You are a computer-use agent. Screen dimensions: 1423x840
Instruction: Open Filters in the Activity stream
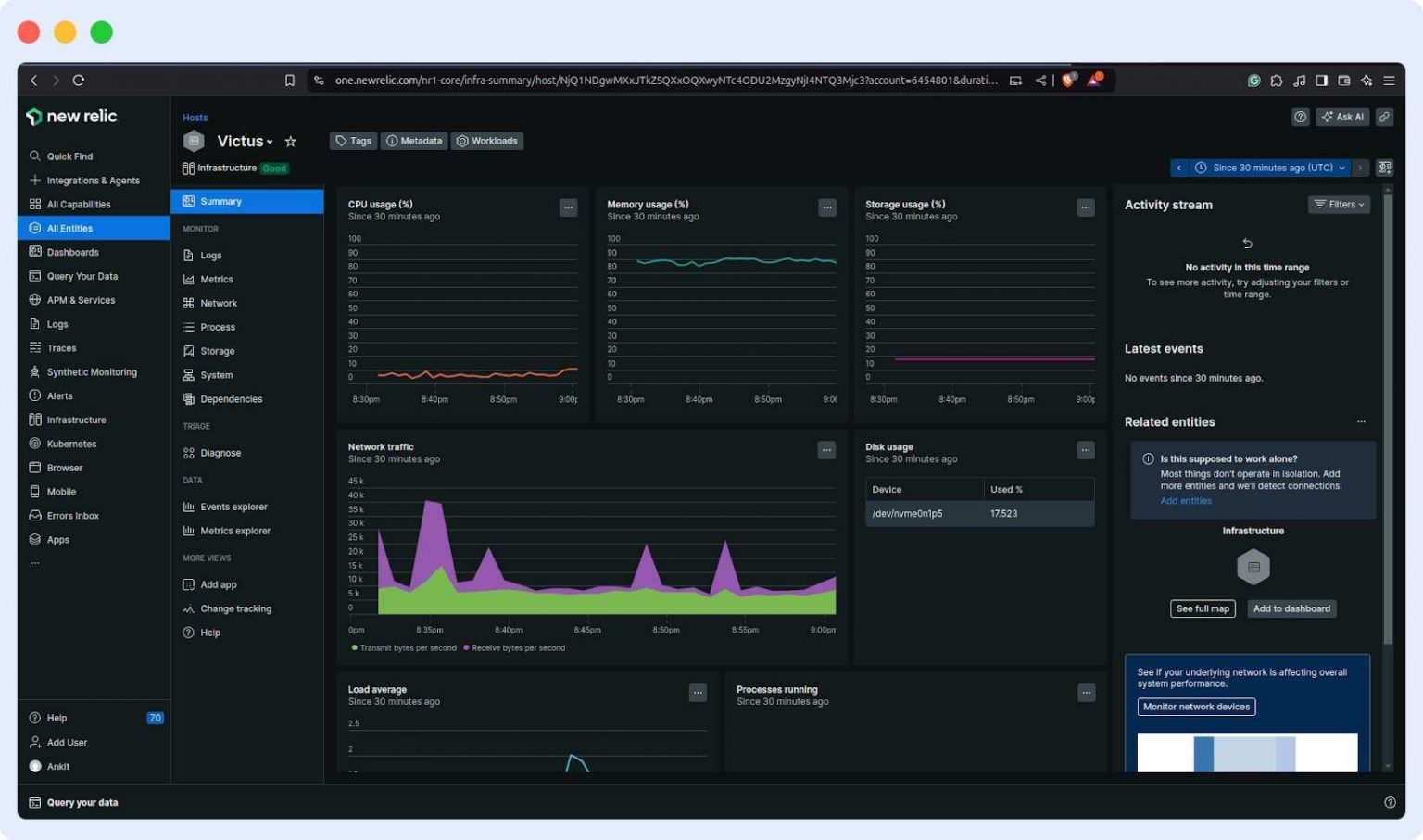click(x=1338, y=205)
